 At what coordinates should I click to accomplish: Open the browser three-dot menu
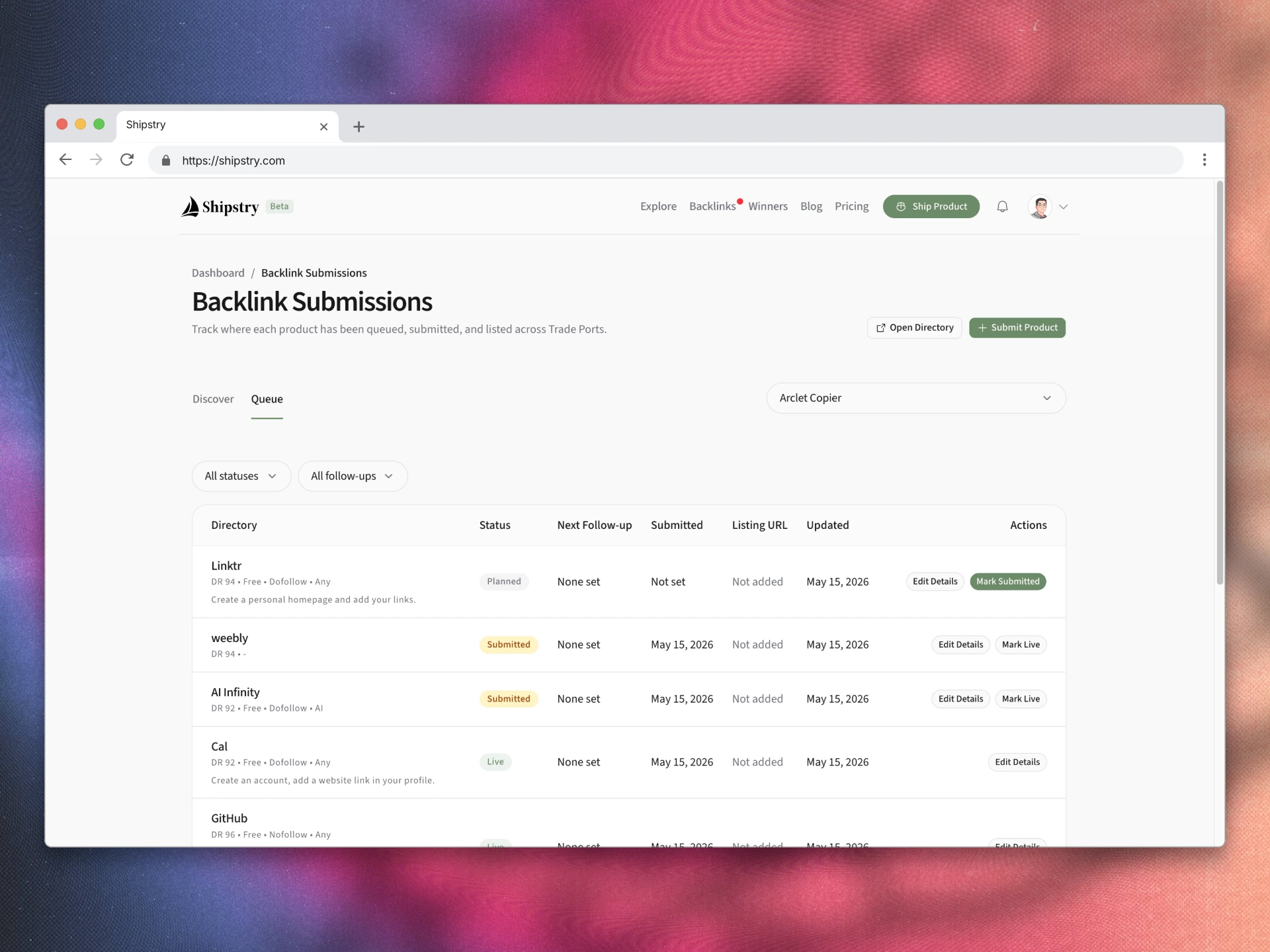click(x=1205, y=160)
